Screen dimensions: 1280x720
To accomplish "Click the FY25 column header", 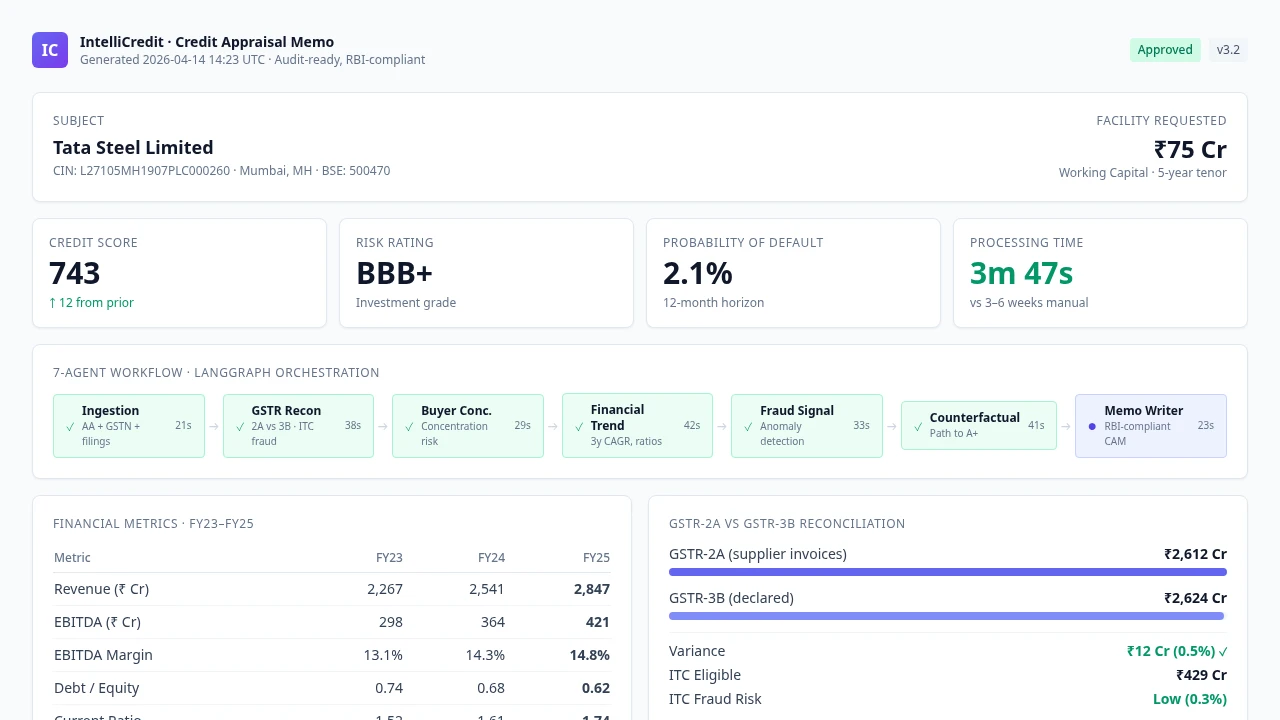I will [x=596, y=558].
